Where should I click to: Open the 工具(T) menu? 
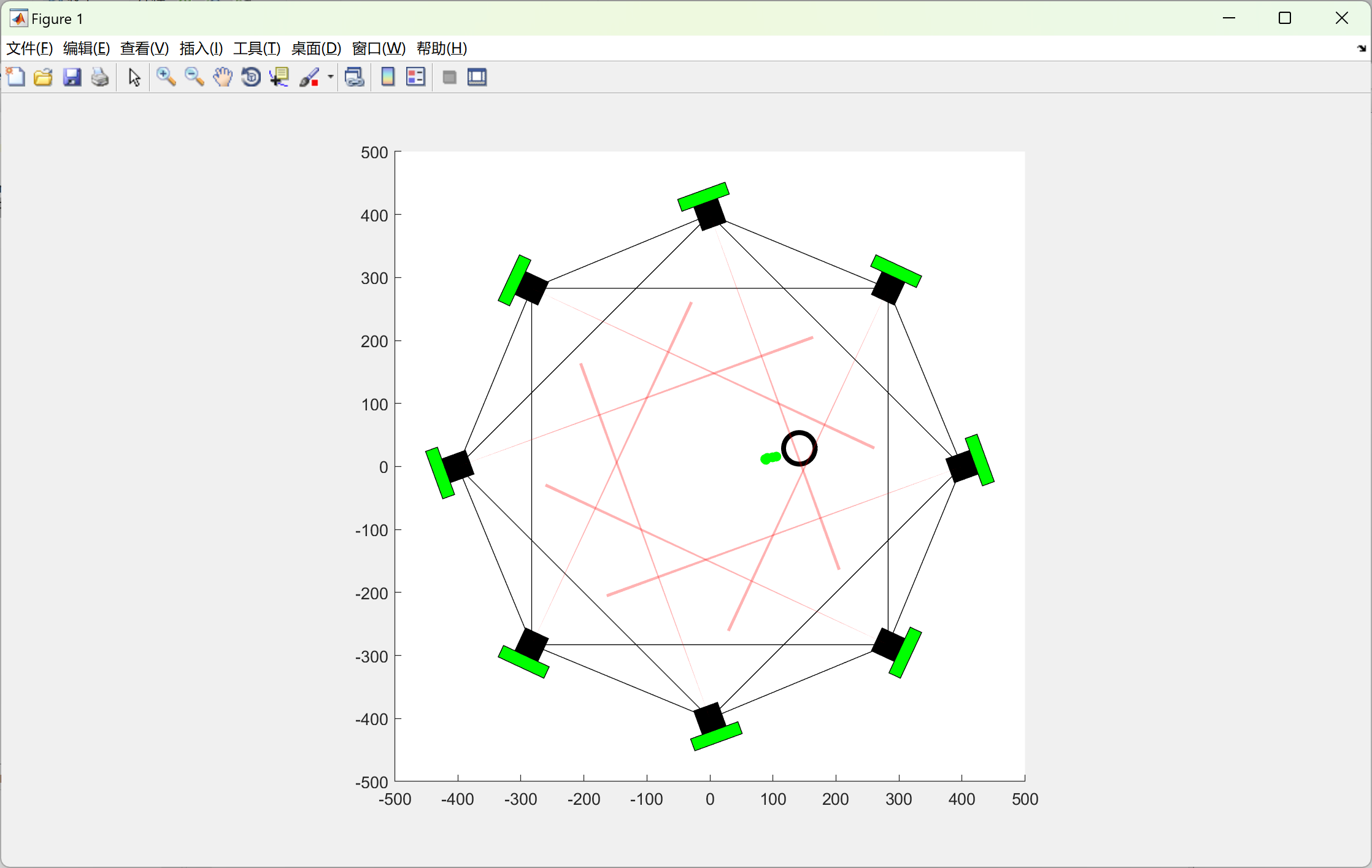(256, 48)
